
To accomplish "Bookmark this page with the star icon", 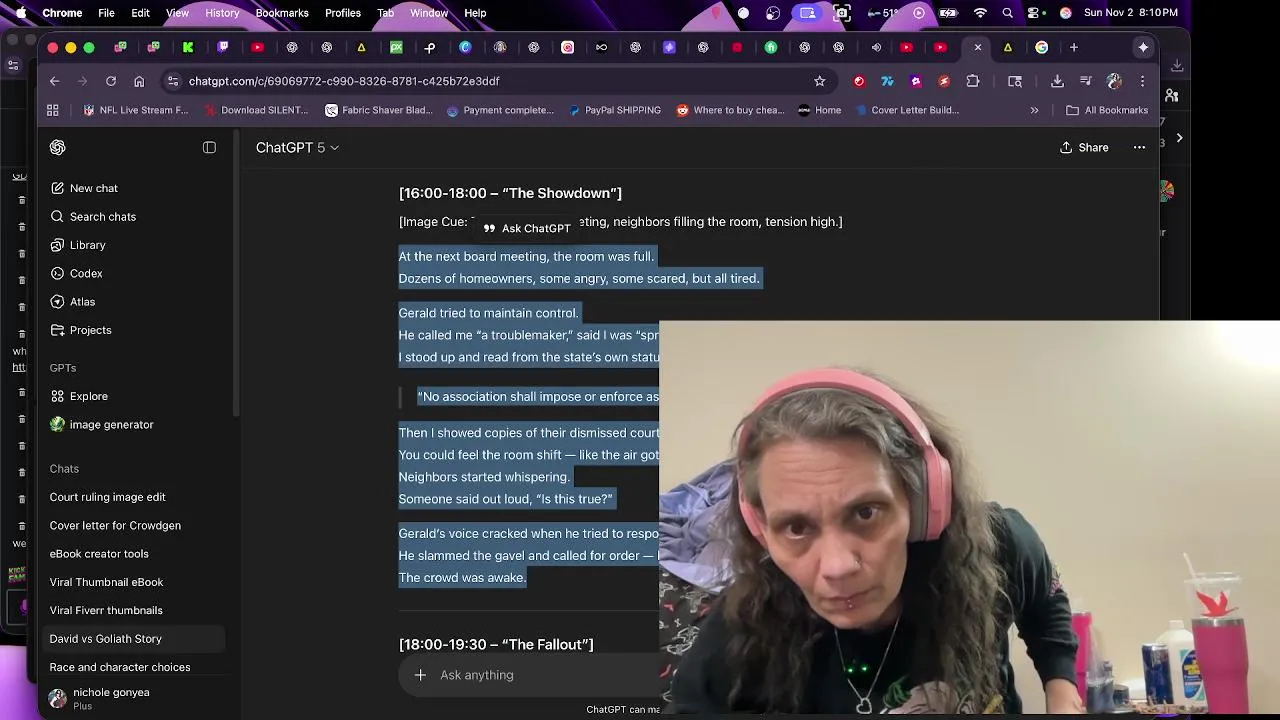I will click(x=819, y=81).
